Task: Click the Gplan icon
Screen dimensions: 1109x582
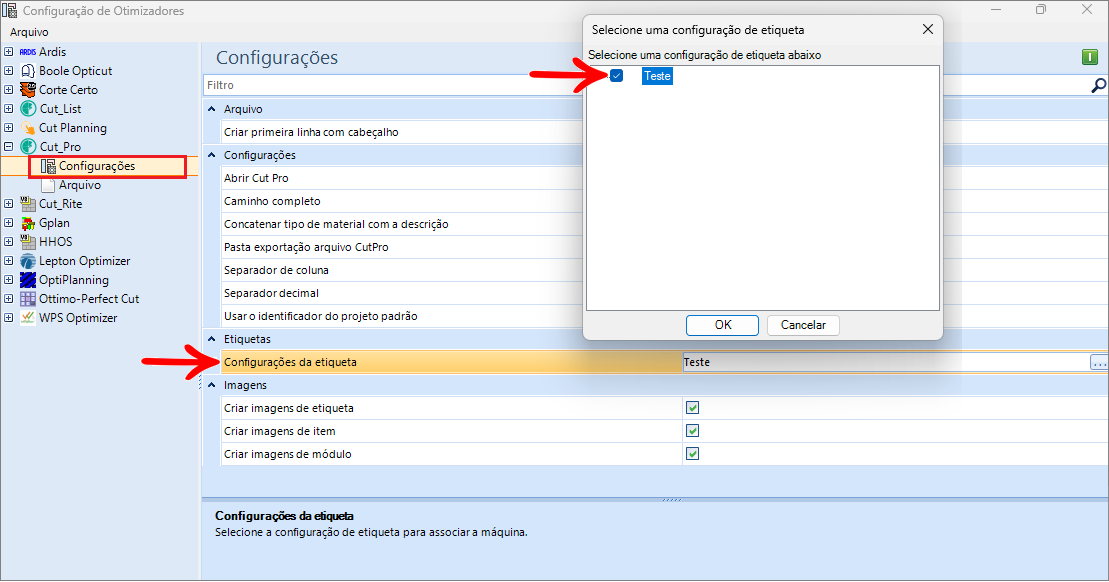Action: click(x=28, y=223)
